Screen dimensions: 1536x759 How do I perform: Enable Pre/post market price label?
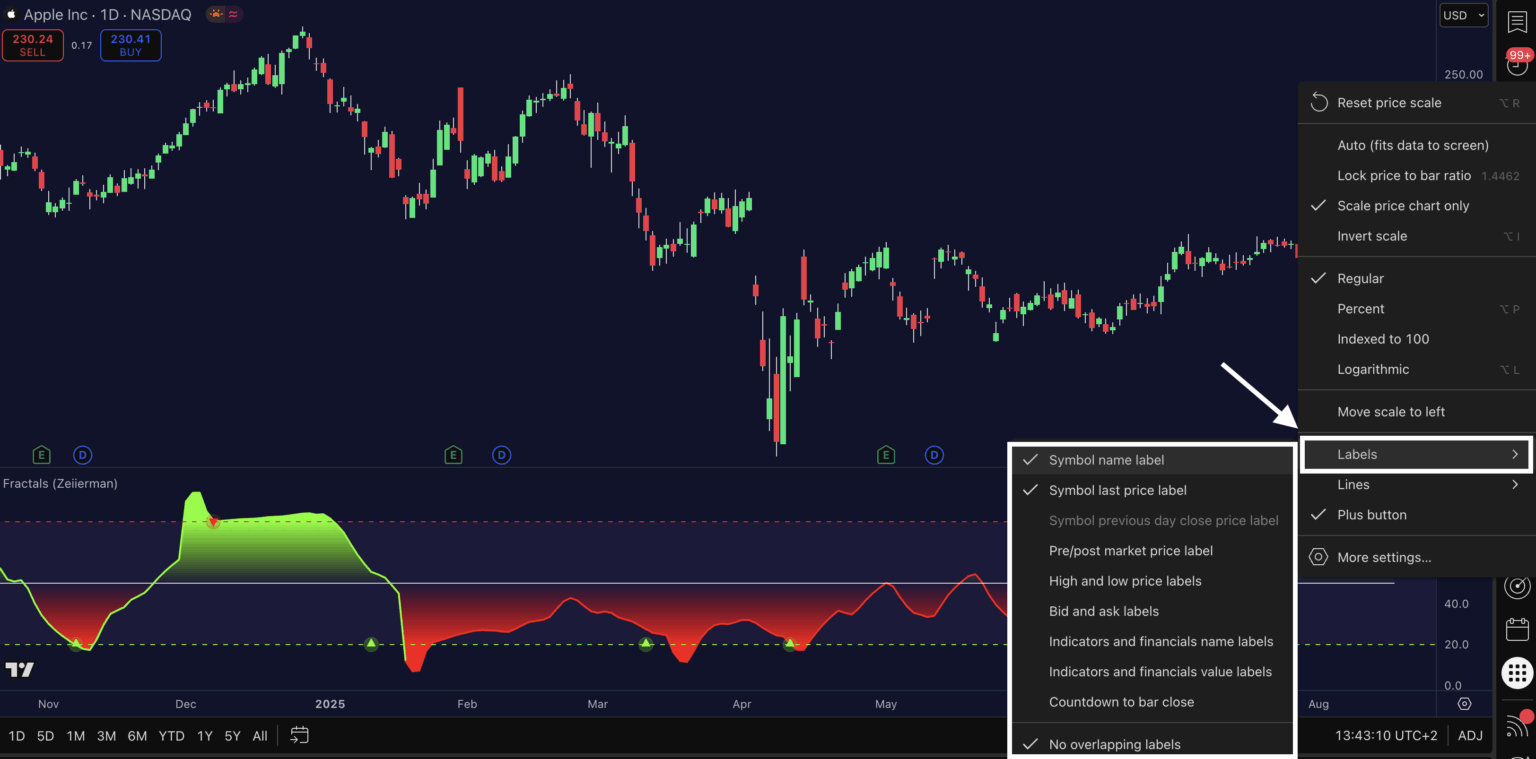(1153, 550)
